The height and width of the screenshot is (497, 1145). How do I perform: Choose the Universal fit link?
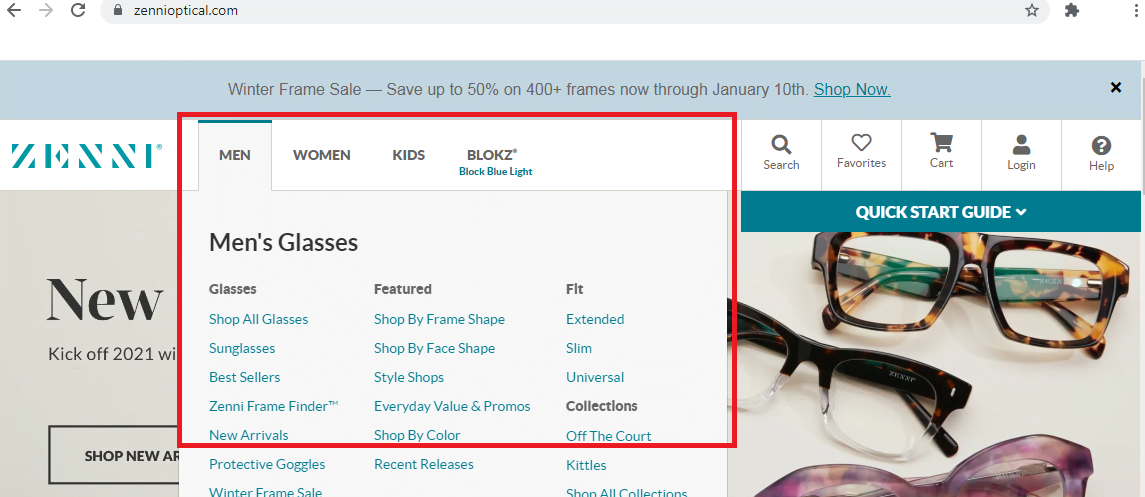coord(595,377)
